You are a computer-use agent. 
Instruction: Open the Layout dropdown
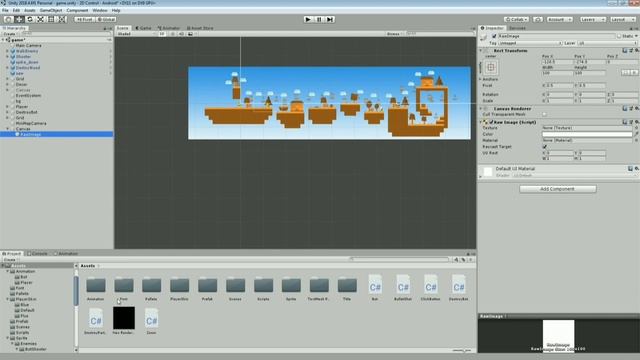click(622, 19)
